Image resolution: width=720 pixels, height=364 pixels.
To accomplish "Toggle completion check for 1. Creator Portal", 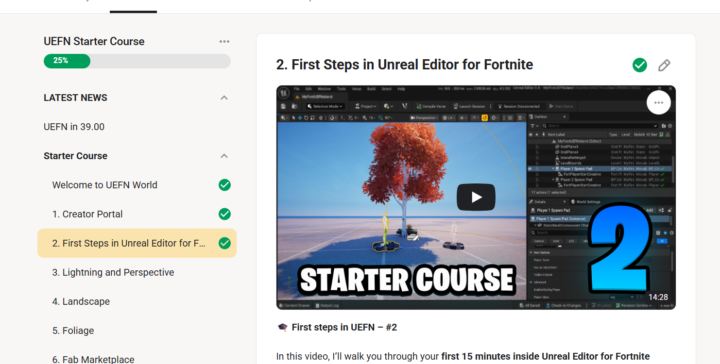I will [x=225, y=214].
